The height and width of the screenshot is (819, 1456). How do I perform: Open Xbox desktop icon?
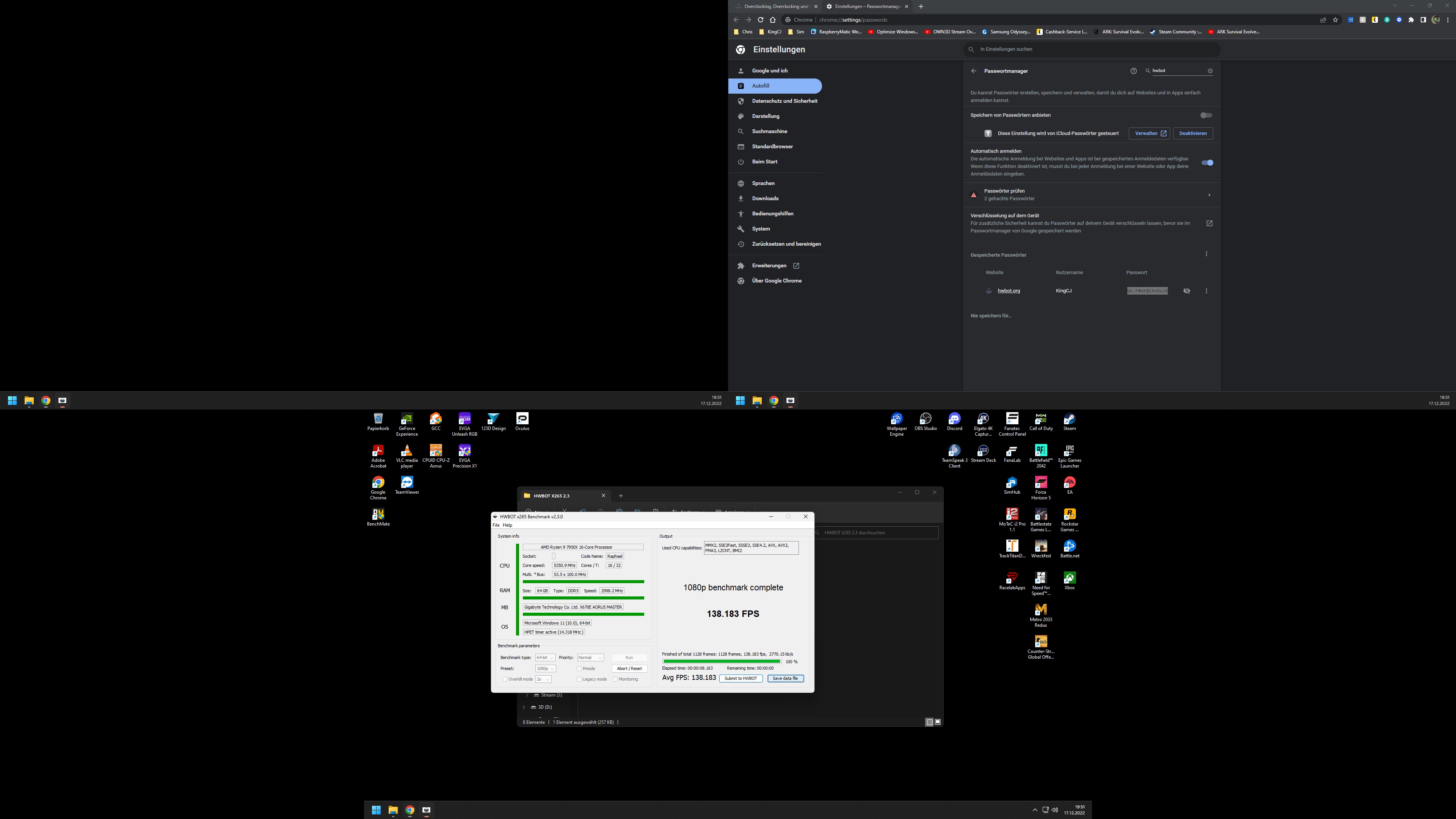pos(1070,581)
